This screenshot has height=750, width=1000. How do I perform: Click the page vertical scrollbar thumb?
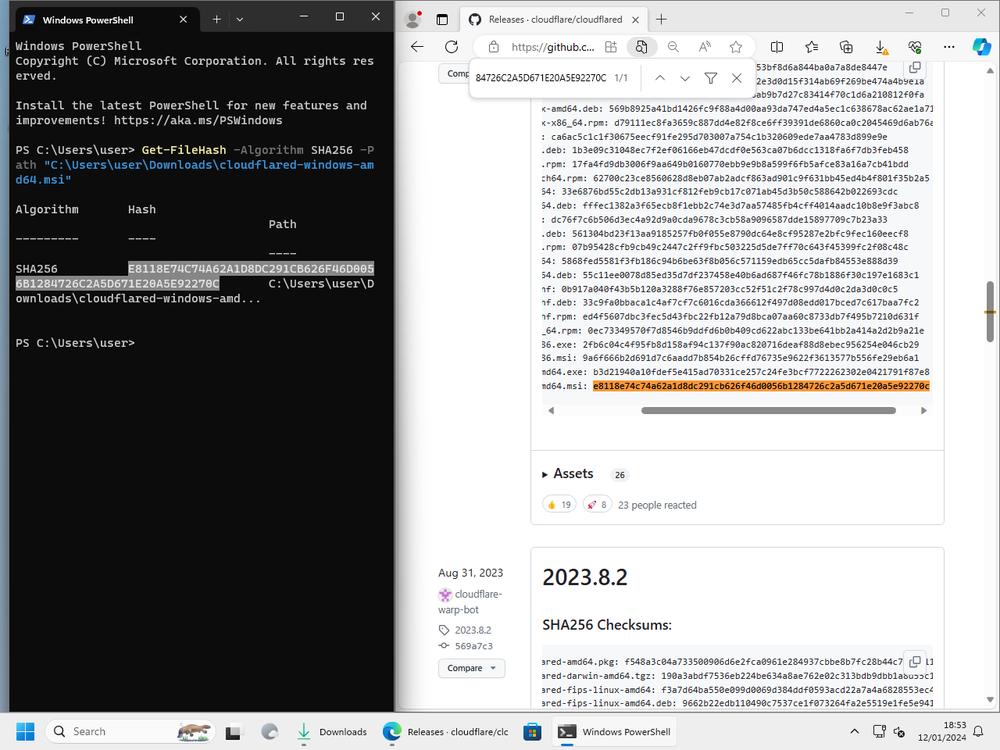point(990,311)
